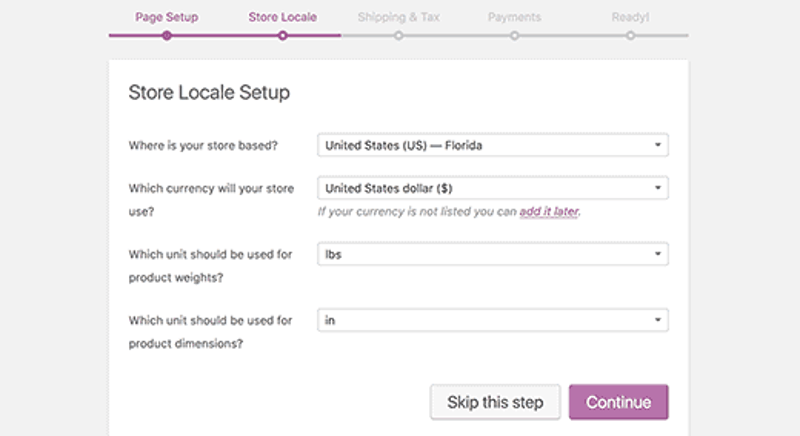Click the Payments step circle marker
This screenshot has width=800, height=436.
514,36
